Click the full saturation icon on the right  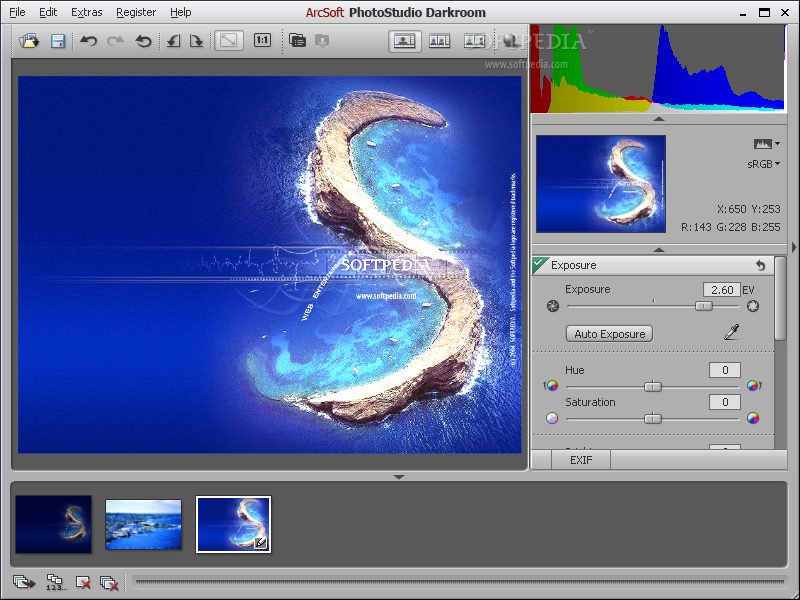753,418
